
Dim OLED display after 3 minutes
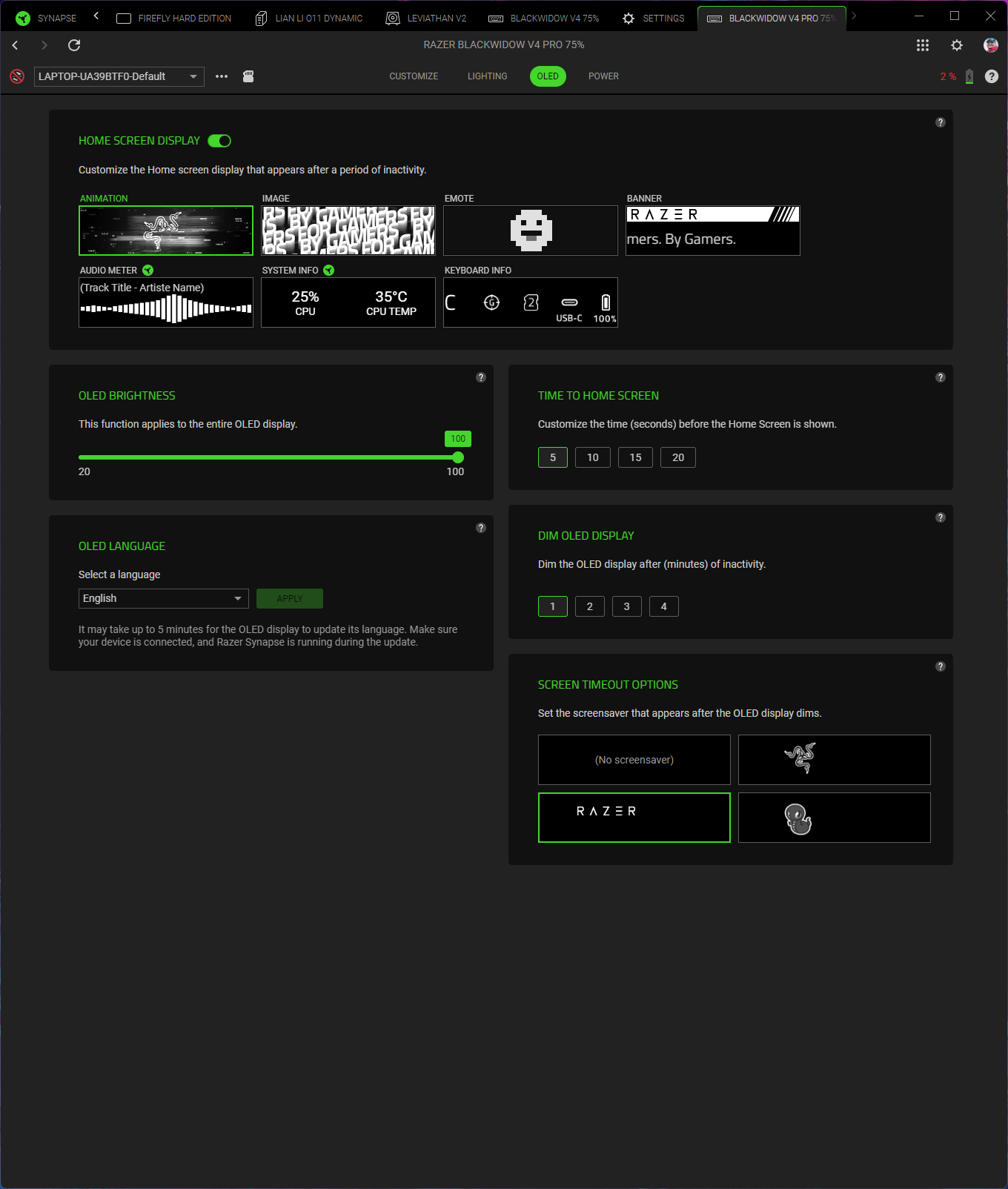tap(627, 606)
